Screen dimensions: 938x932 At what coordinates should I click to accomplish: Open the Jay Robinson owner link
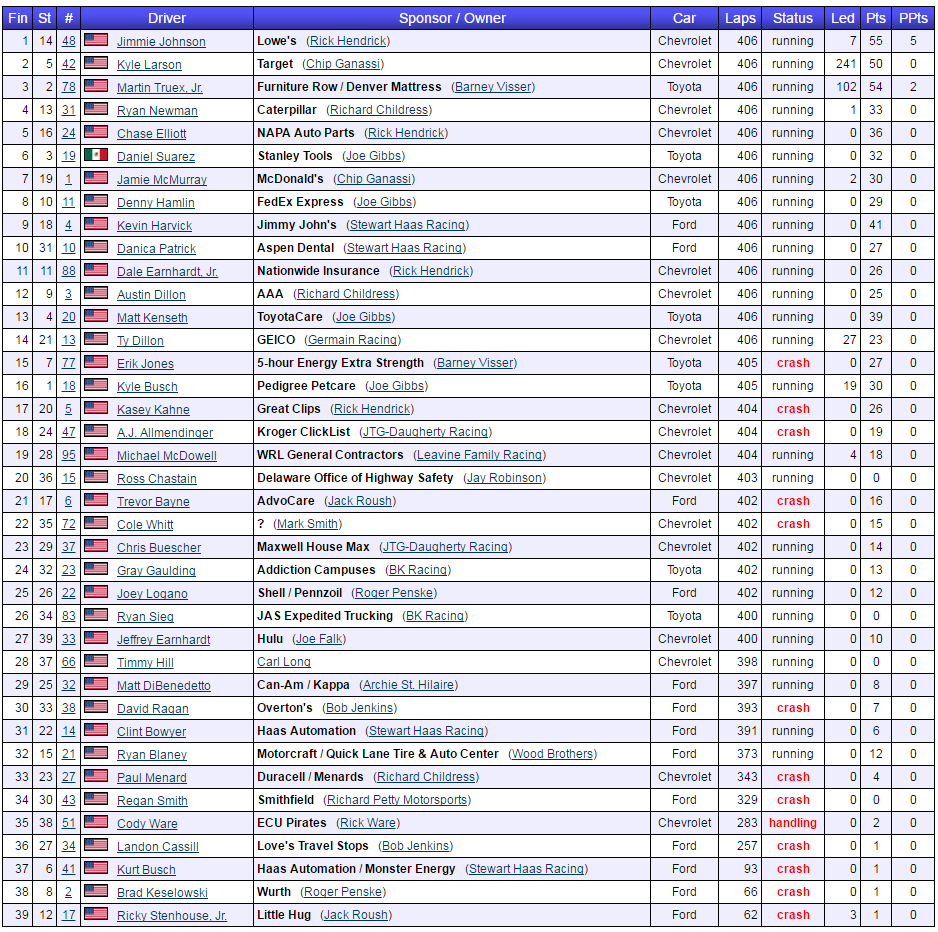[504, 477]
